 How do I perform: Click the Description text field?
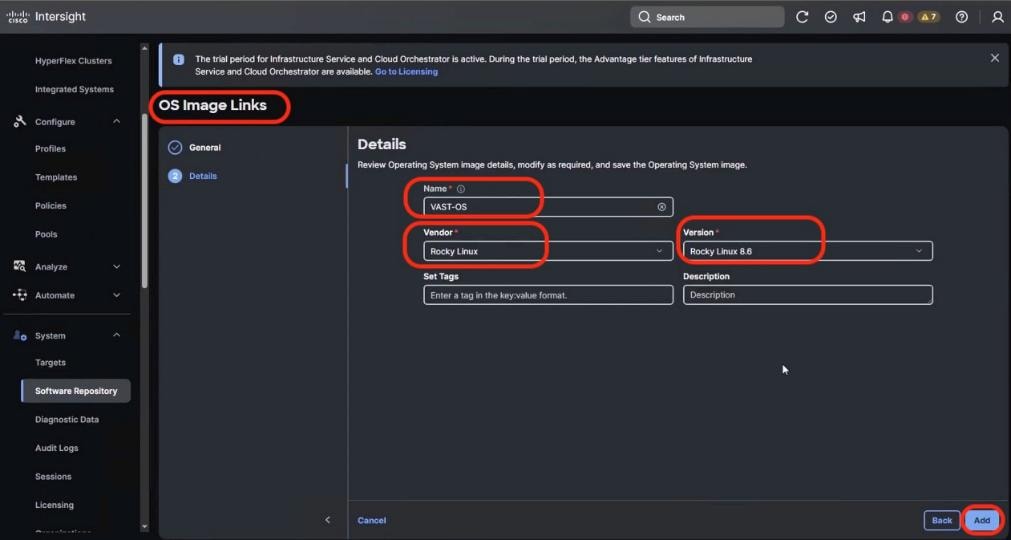pyautogui.click(x=808, y=295)
